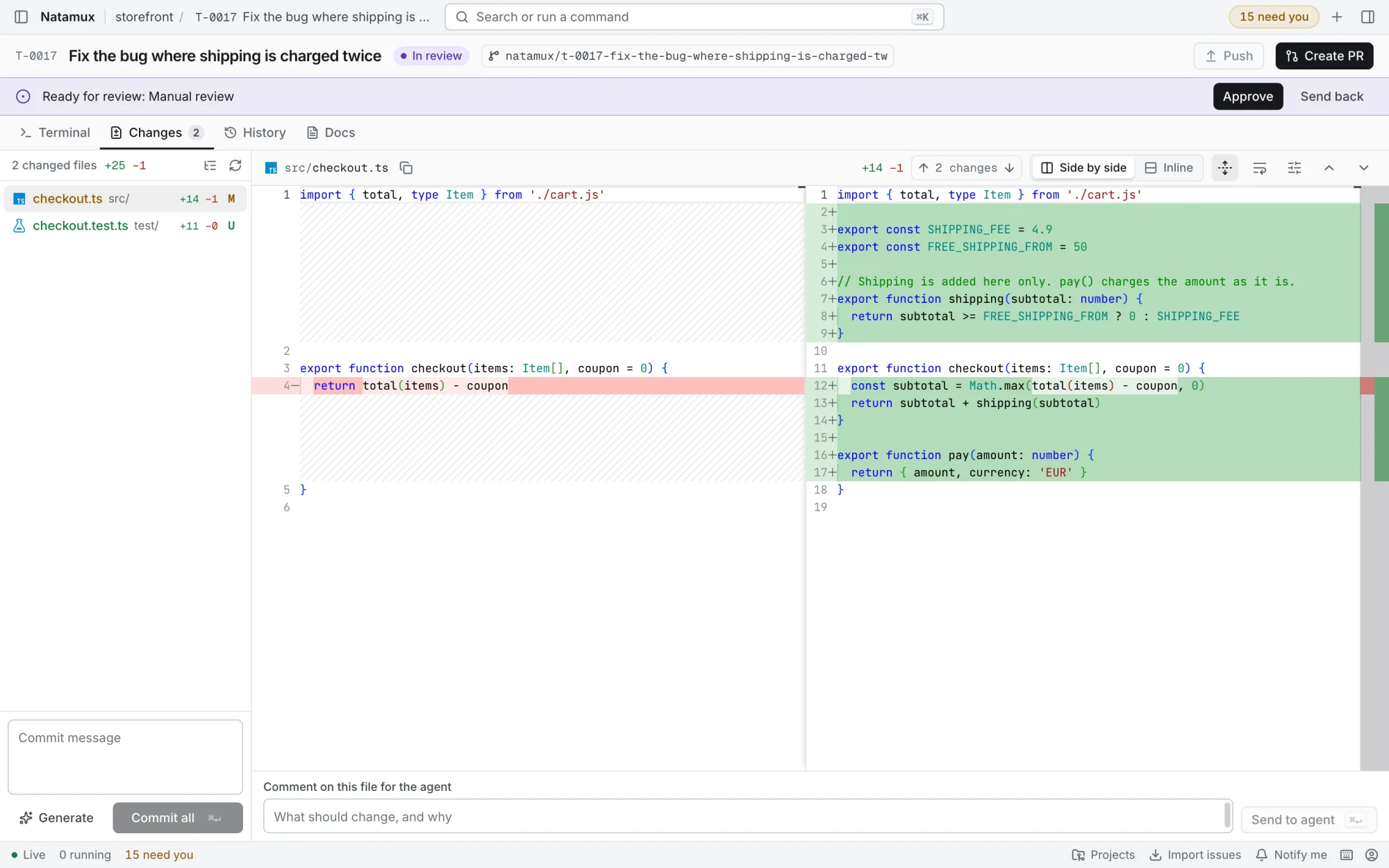
Task: Select Inline diff view
Action: 1169,168
